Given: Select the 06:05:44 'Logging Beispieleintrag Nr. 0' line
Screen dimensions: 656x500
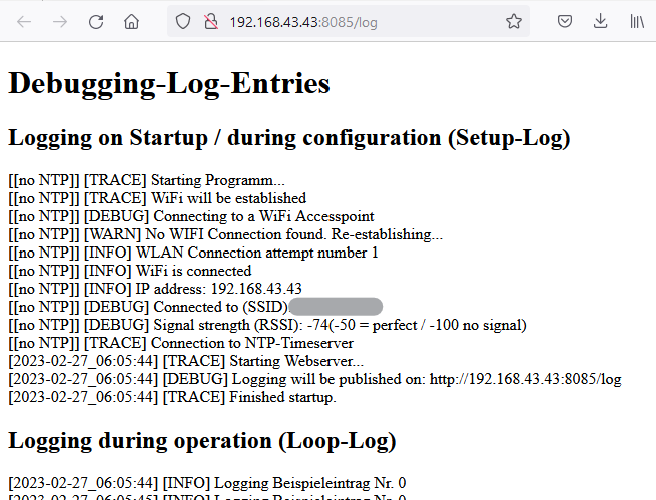Looking at the screenshot, I should [207, 483].
